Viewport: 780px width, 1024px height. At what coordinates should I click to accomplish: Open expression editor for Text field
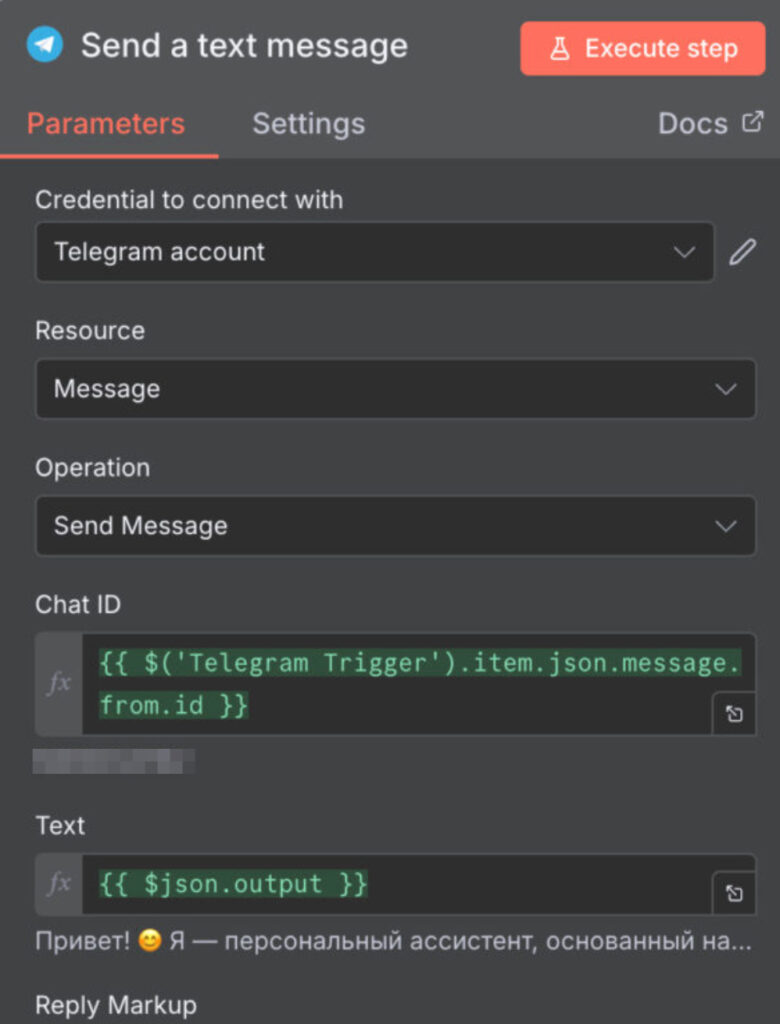click(x=734, y=893)
